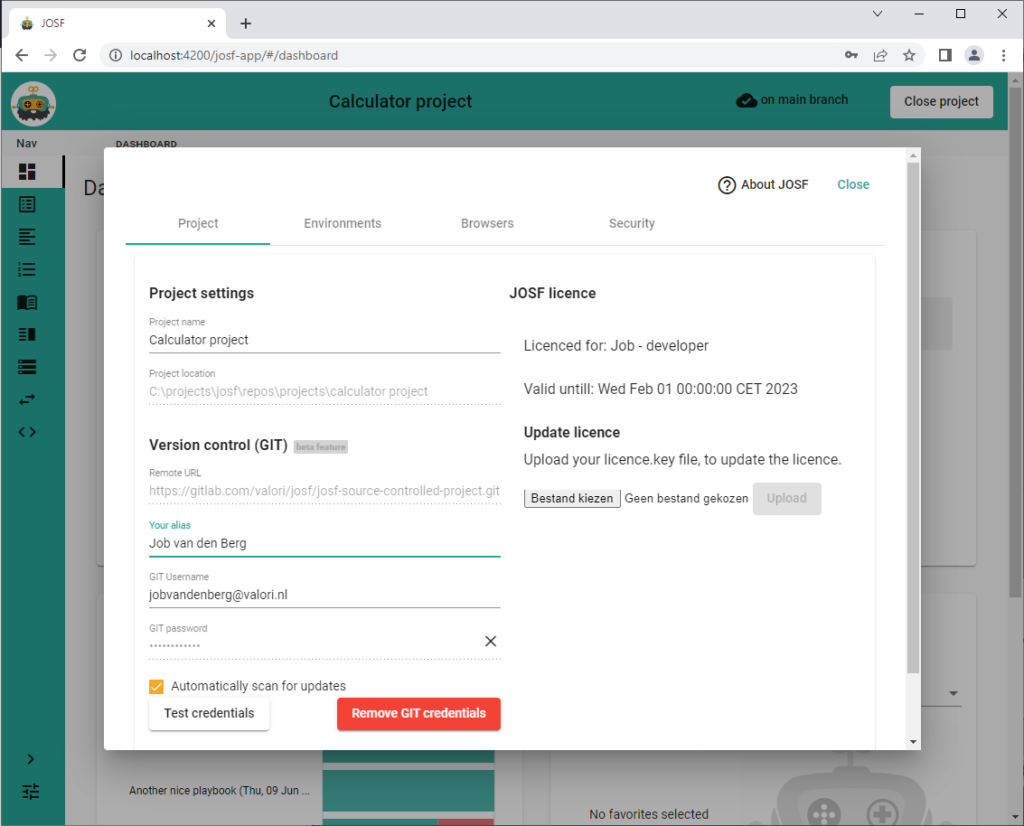Viewport: 1024px width, 826px height.
Task: Select the Browsers tab
Action: [487, 223]
